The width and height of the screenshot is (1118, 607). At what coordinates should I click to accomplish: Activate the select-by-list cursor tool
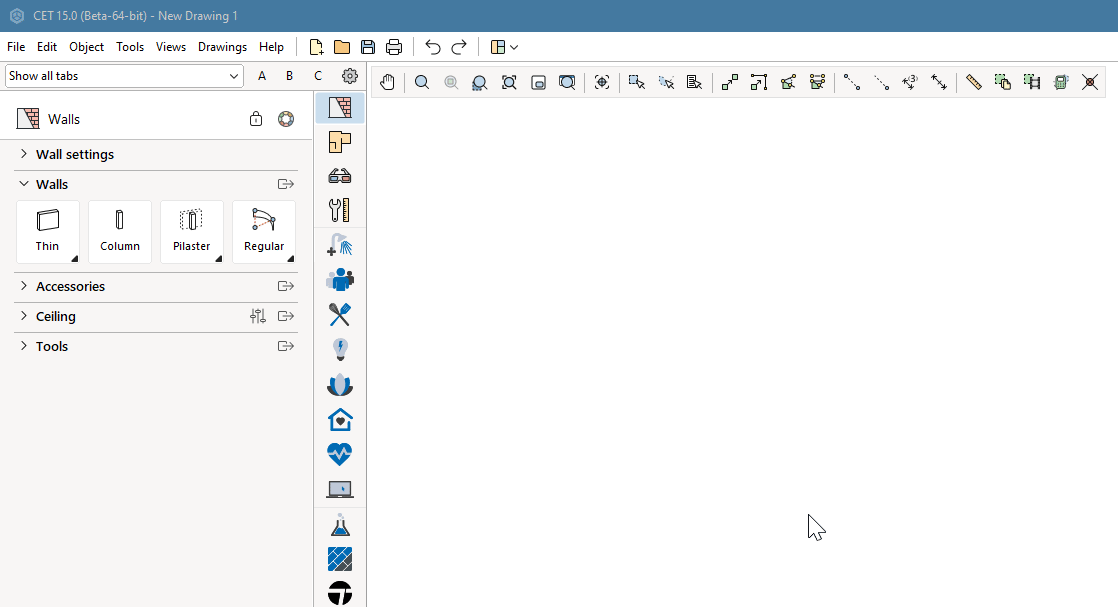pos(694,82)
